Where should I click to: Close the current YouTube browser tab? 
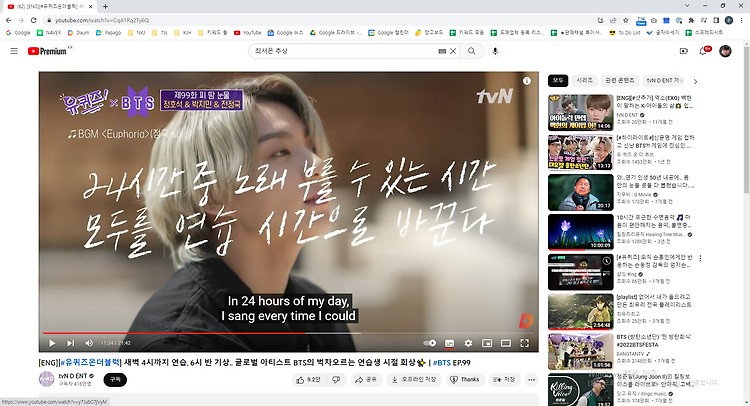[90, 7]
